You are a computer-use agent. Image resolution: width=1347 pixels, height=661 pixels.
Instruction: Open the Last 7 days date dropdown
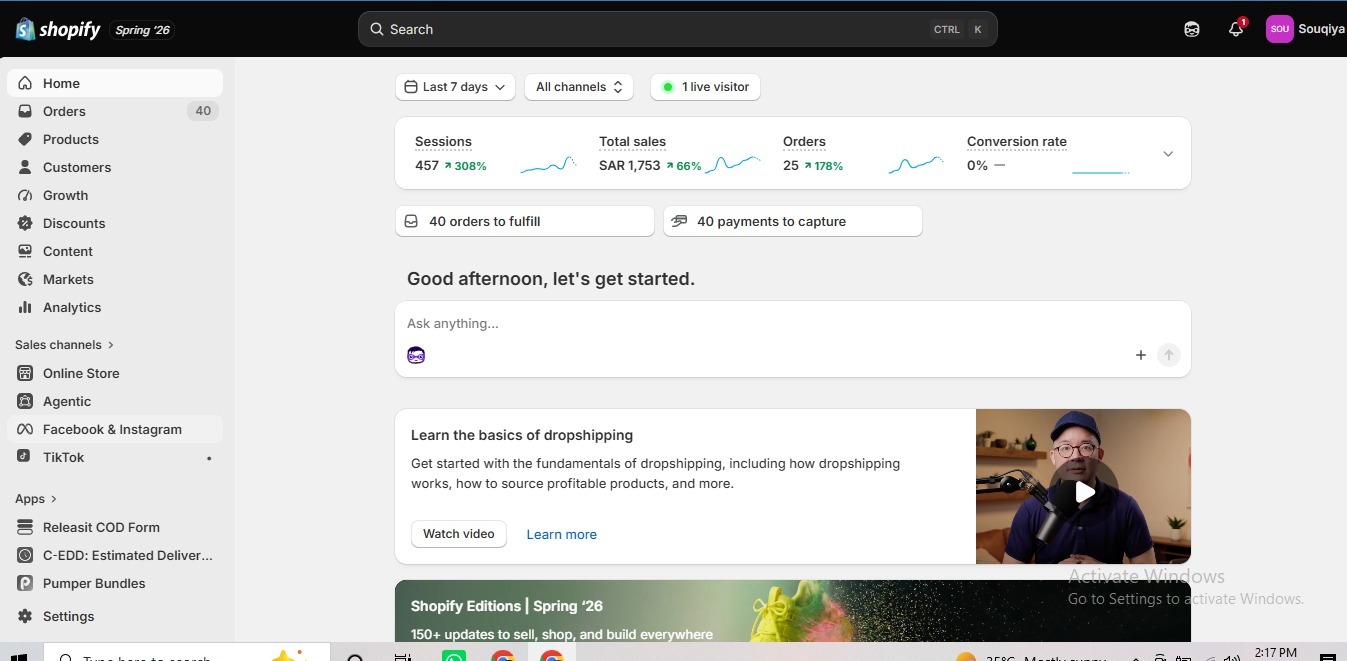455,87
